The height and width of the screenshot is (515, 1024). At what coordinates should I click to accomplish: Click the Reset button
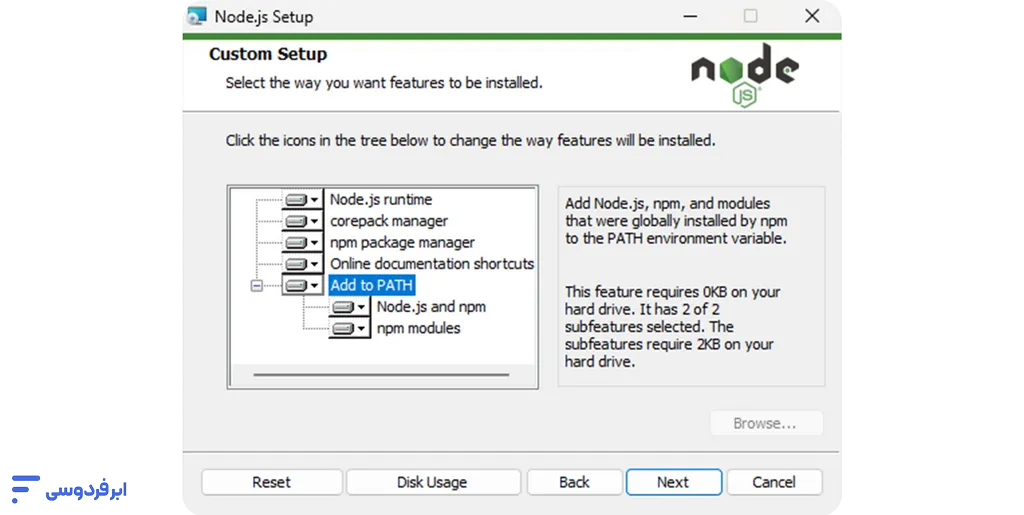[x=272, y=482]
